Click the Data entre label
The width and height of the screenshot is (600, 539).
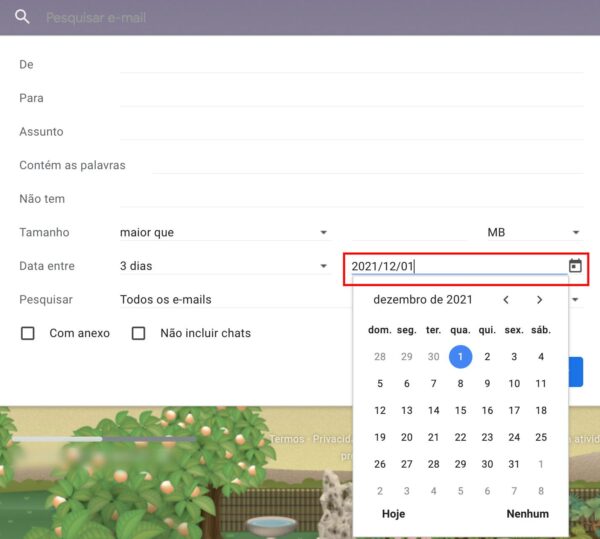[47, 266]
